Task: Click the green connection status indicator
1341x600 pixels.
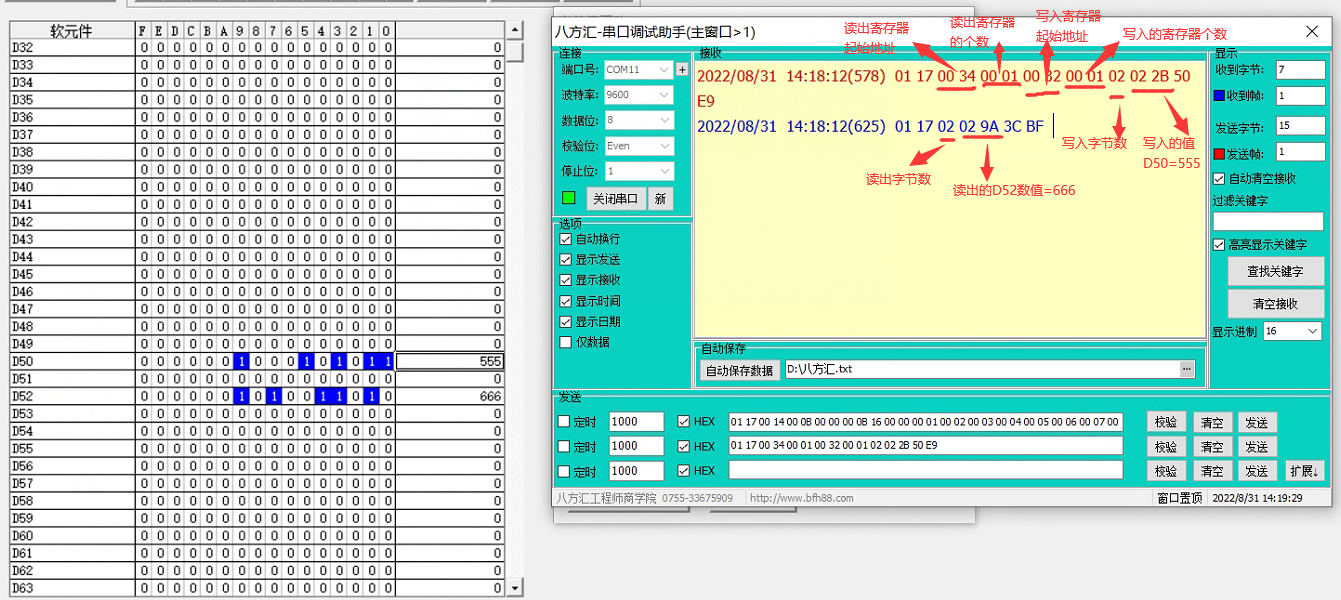Action: [569, 198]
